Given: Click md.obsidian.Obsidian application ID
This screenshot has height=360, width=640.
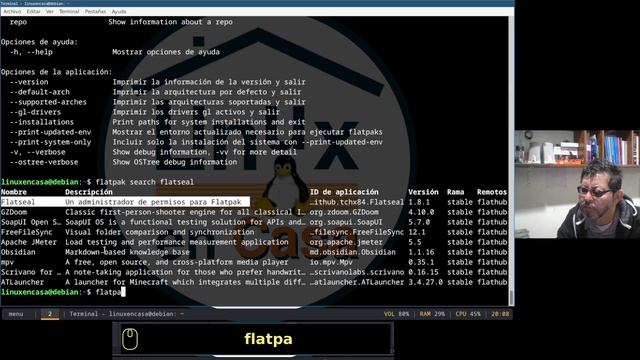Looking at the screenshot, I should pos(352,252).
